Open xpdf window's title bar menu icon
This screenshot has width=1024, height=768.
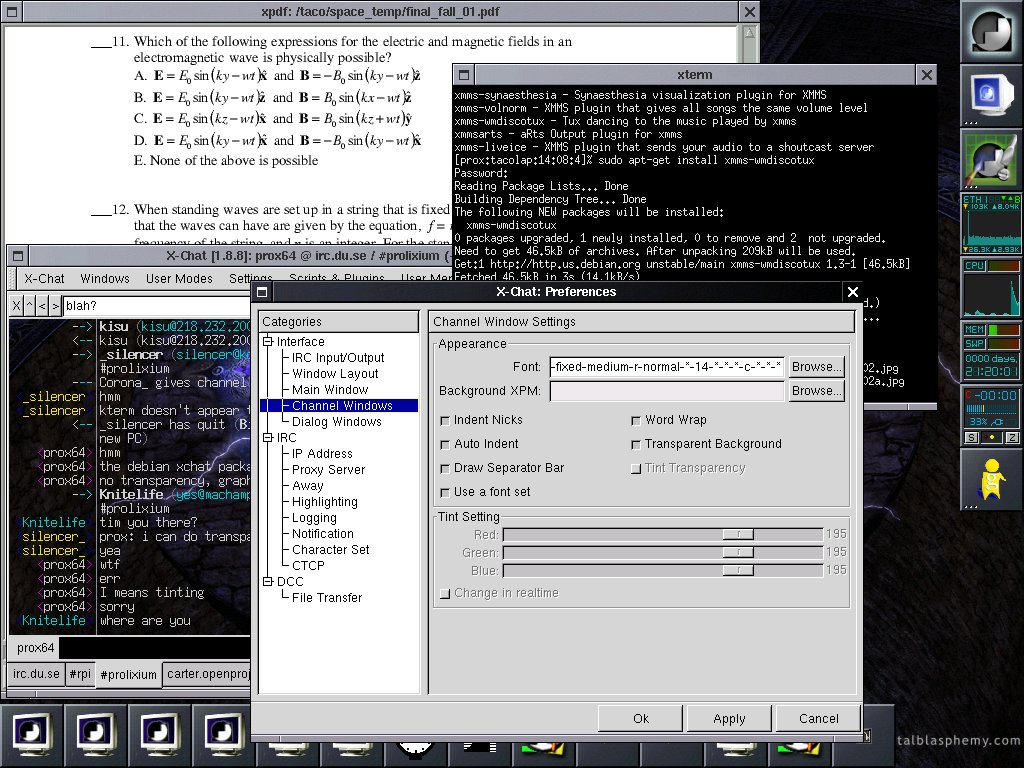(x=12, y=12)
